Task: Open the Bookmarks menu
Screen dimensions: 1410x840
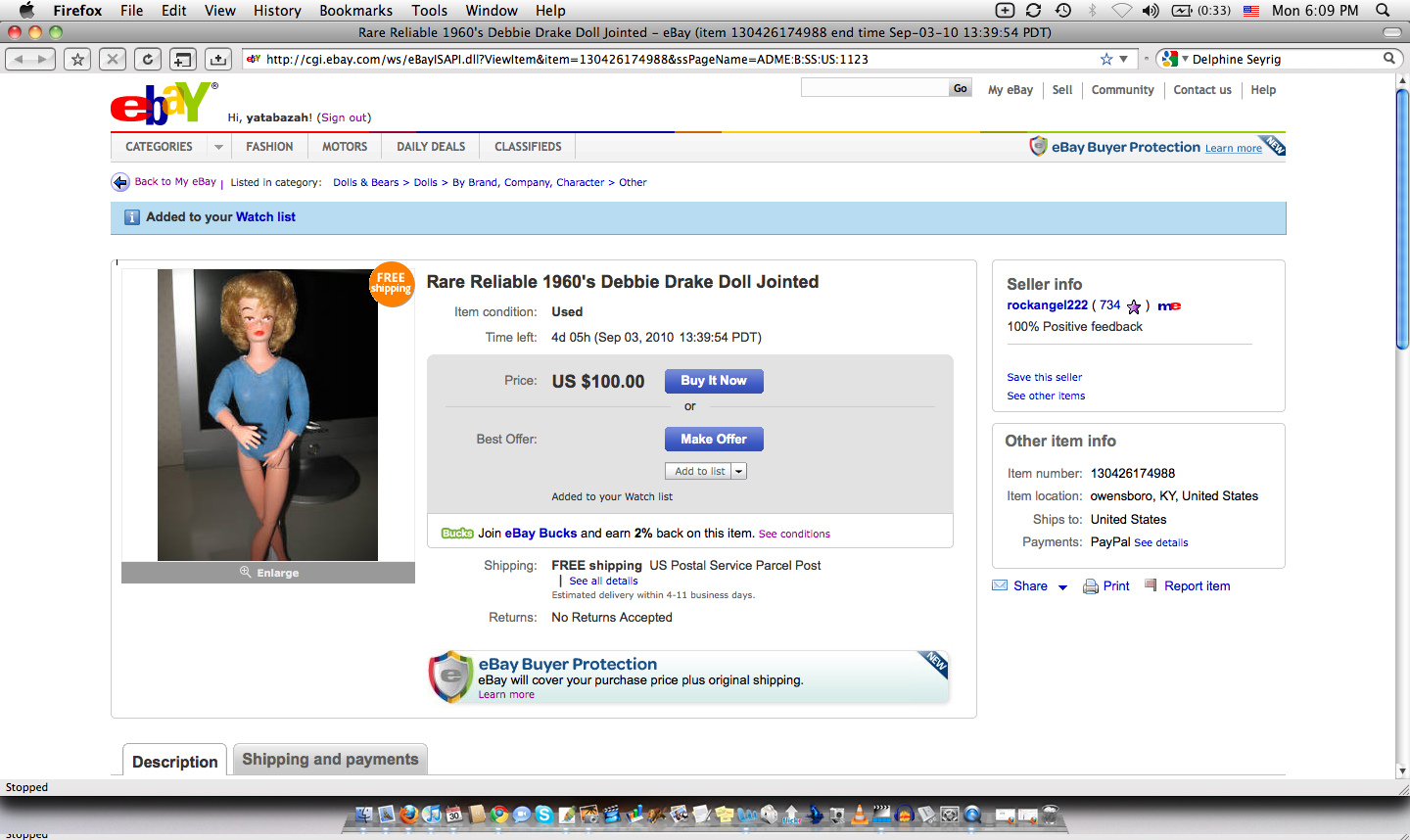Action: pos(355,10)
